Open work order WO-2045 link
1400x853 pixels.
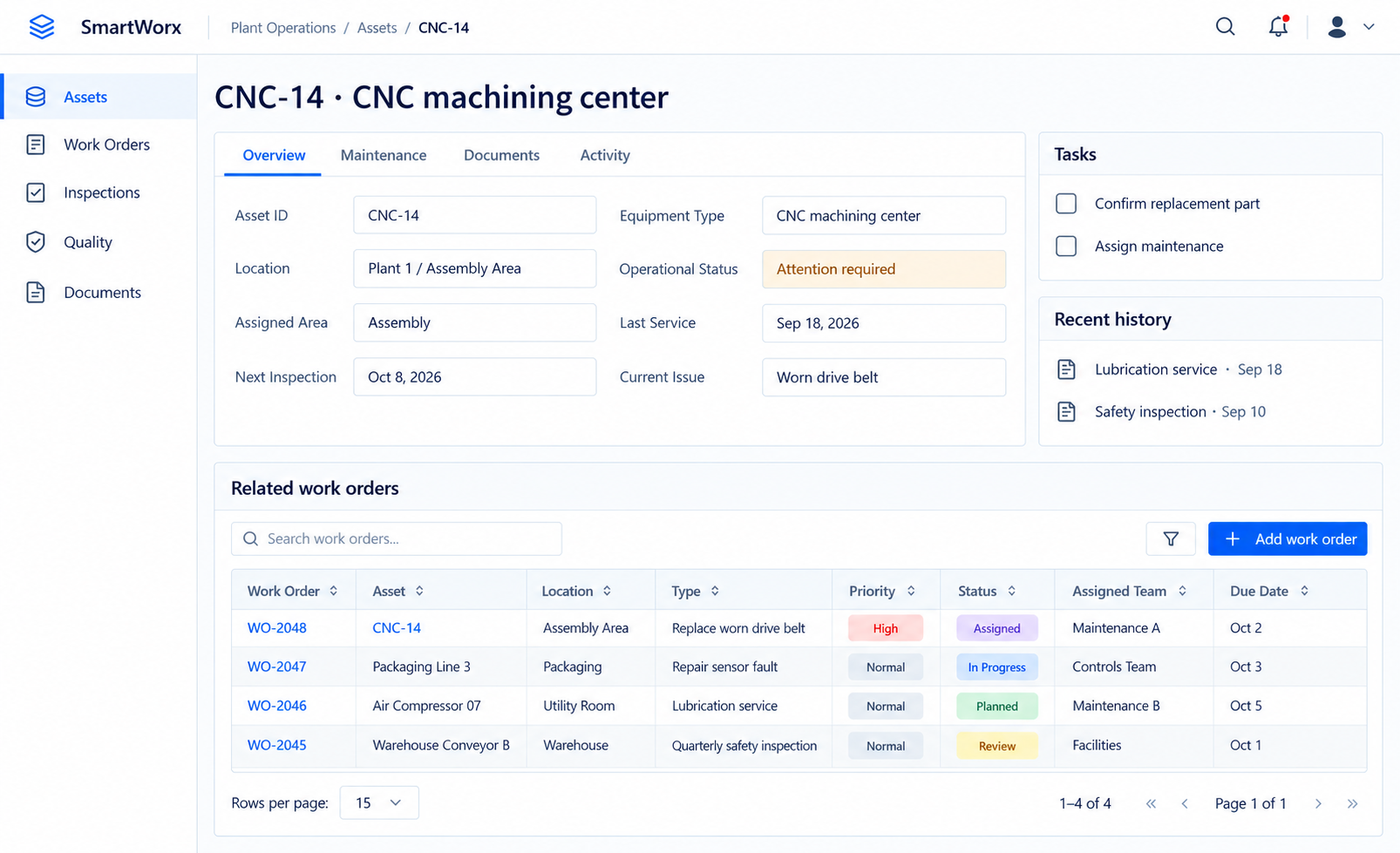[277, 745]
